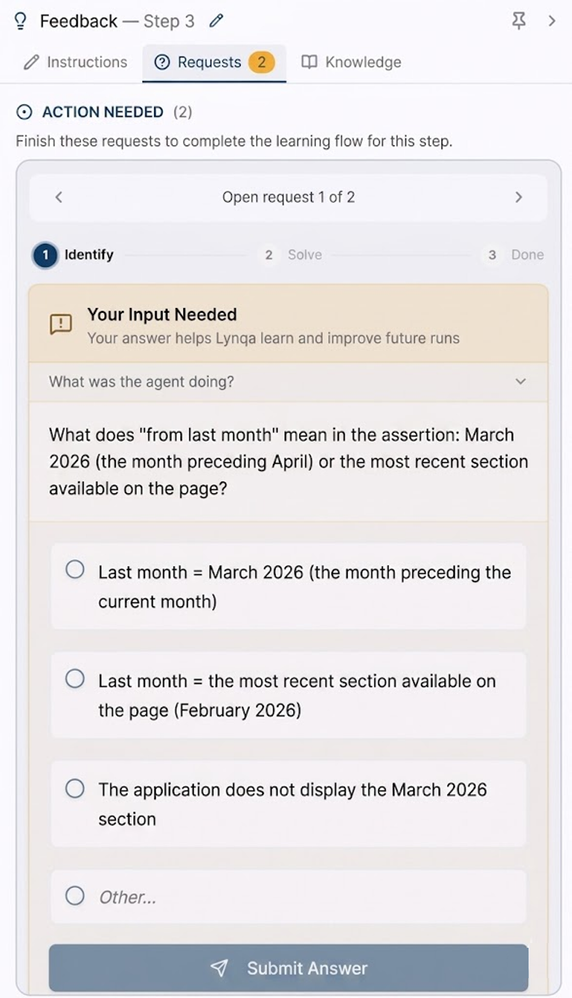Click the pencil edit icon beside Step 3

(216, 21)
